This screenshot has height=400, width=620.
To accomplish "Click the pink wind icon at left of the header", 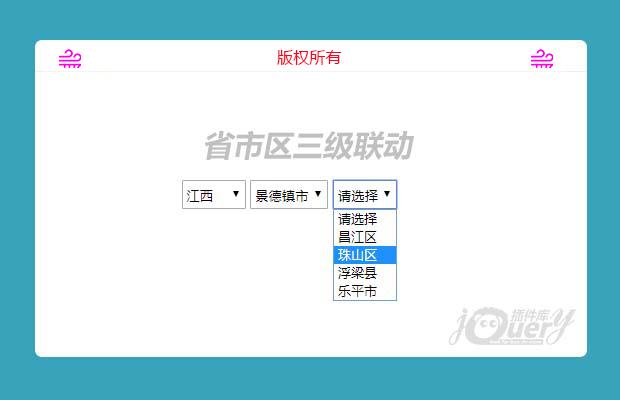I will click(70, 58).
